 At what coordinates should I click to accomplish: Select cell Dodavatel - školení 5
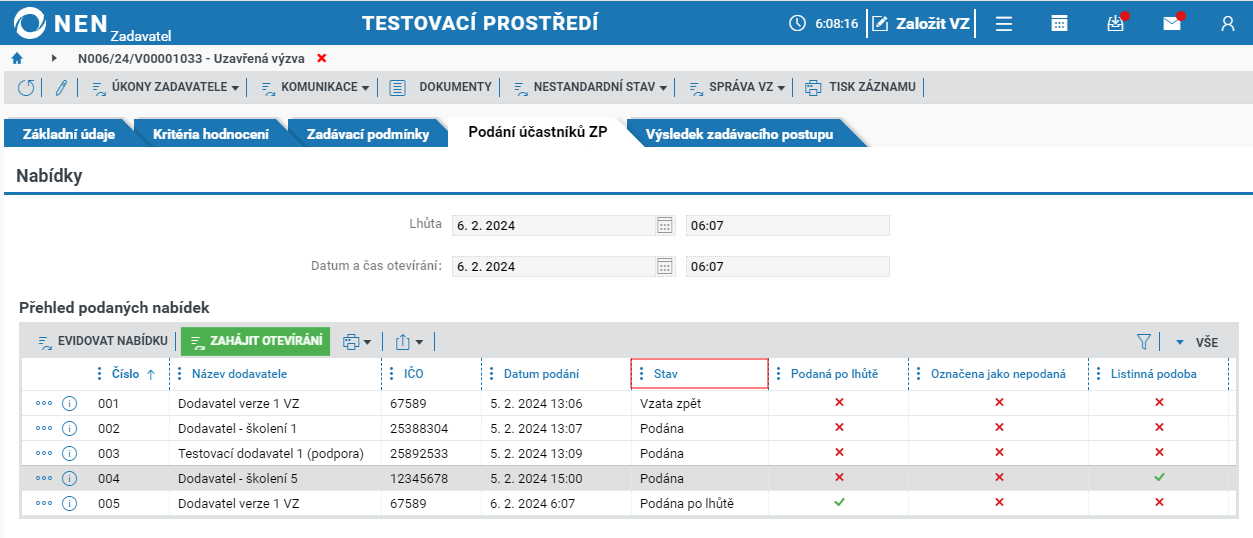point(237,478)
